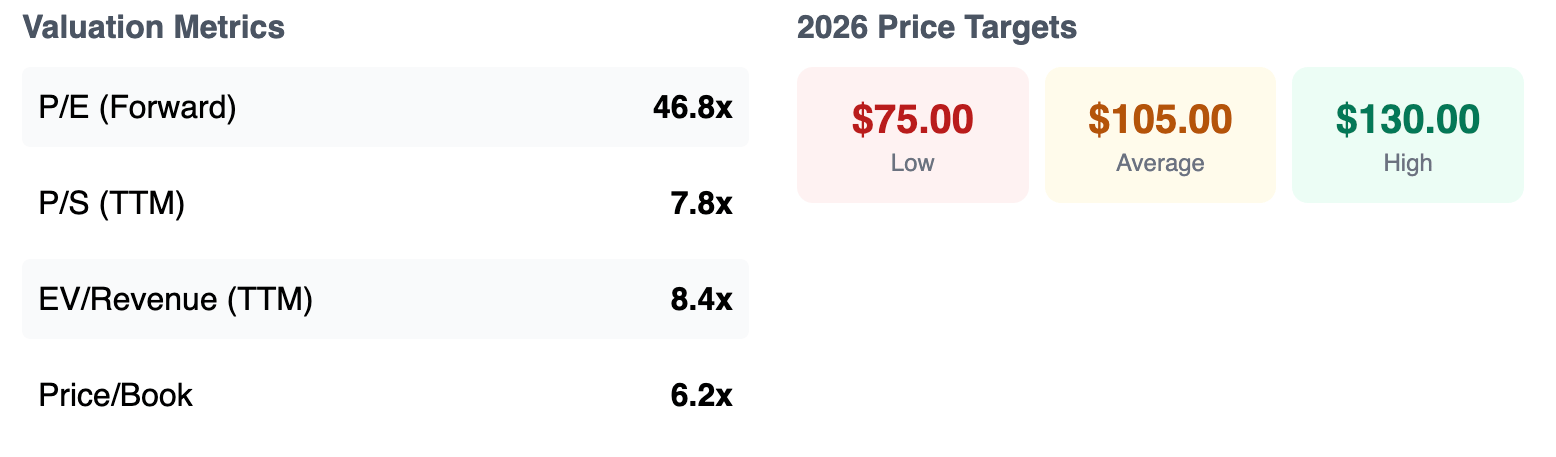Click the $105.00 average target value

tap(1160, 119)
